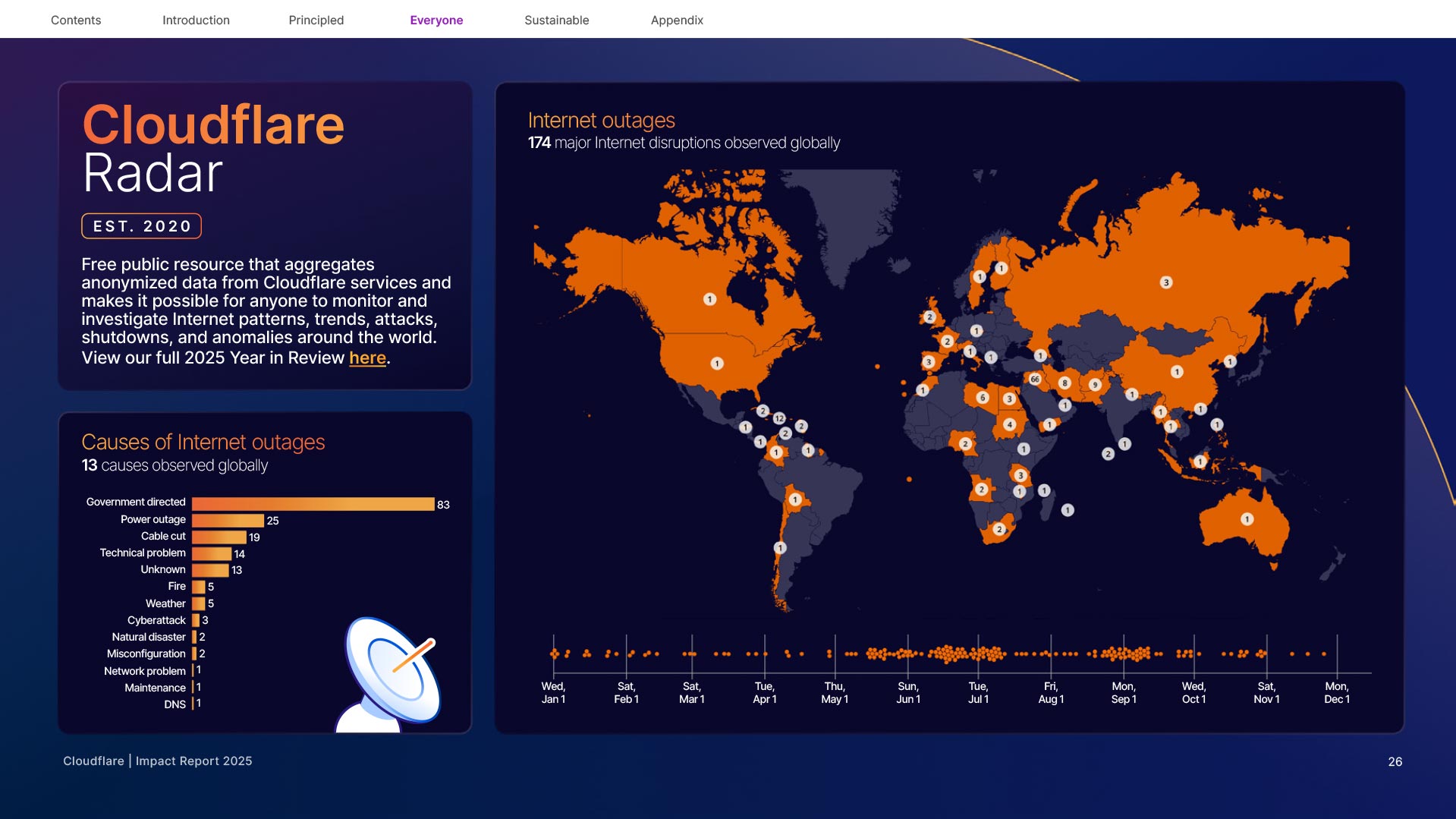Click the 'Network problem' cause label

click(x=145, y=671)
